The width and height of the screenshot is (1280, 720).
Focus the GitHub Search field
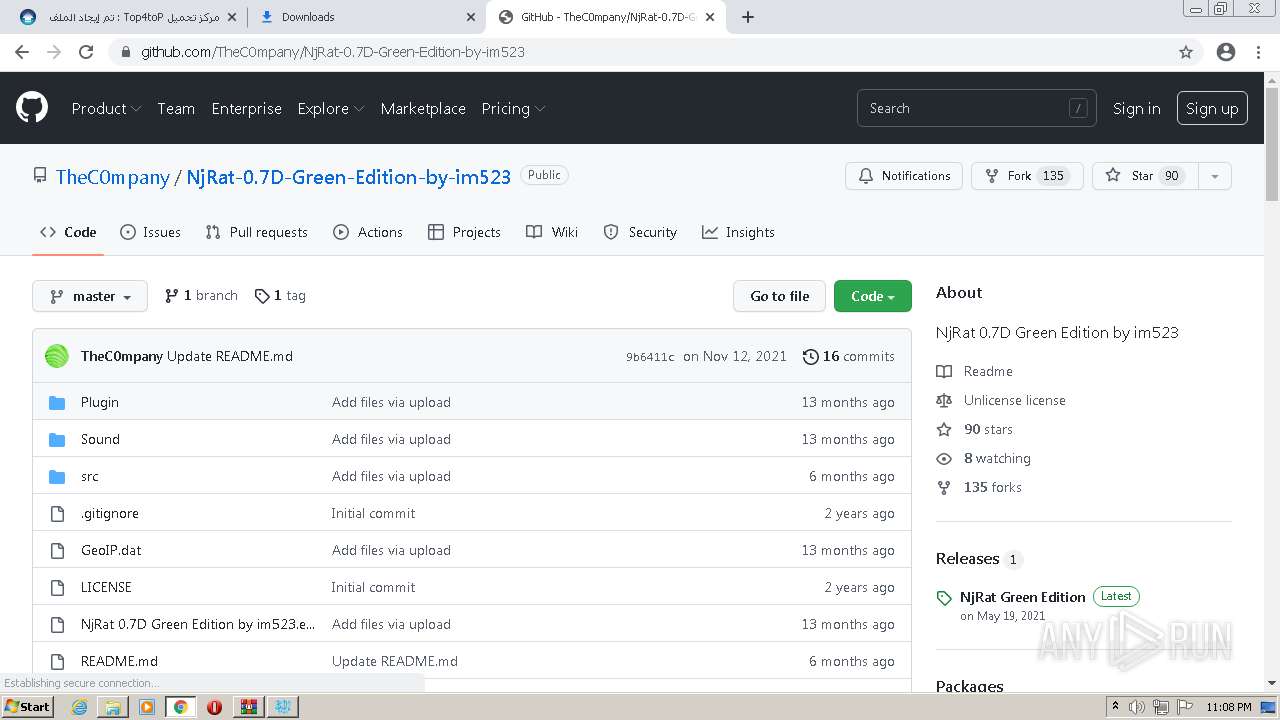(976, 108)
